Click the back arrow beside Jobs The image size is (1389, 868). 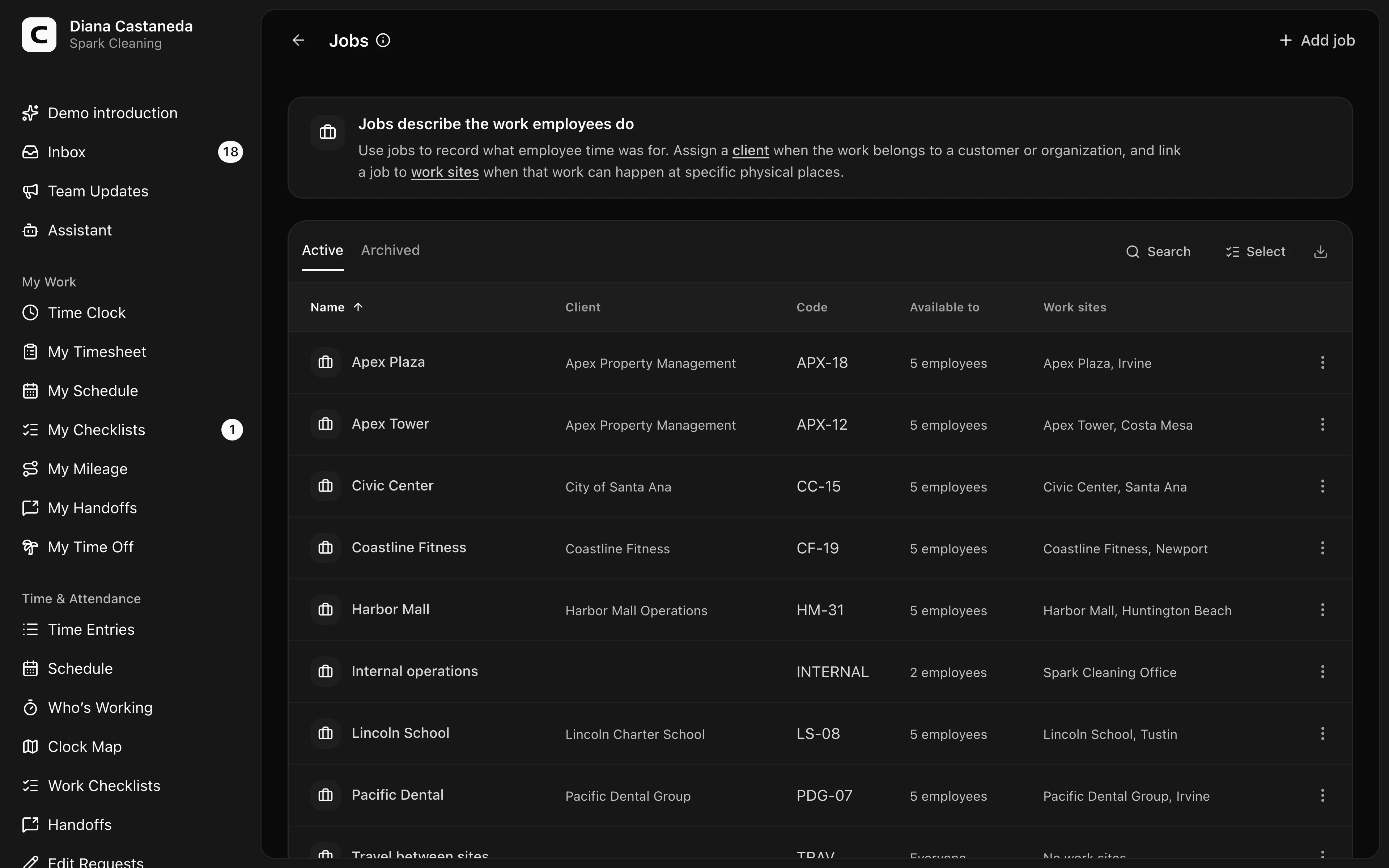pyautogui.click(x=298, y=40)
